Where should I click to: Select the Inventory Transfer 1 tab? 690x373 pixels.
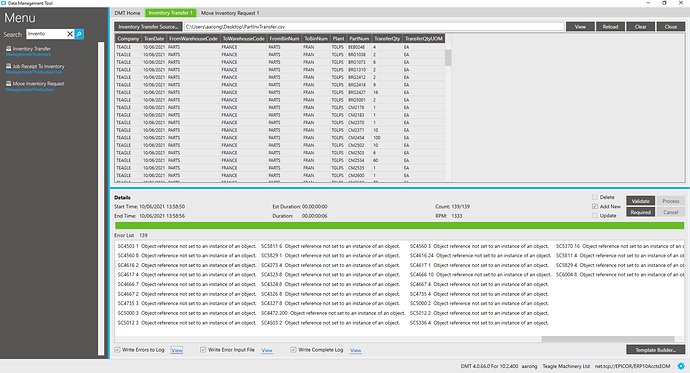171,13
